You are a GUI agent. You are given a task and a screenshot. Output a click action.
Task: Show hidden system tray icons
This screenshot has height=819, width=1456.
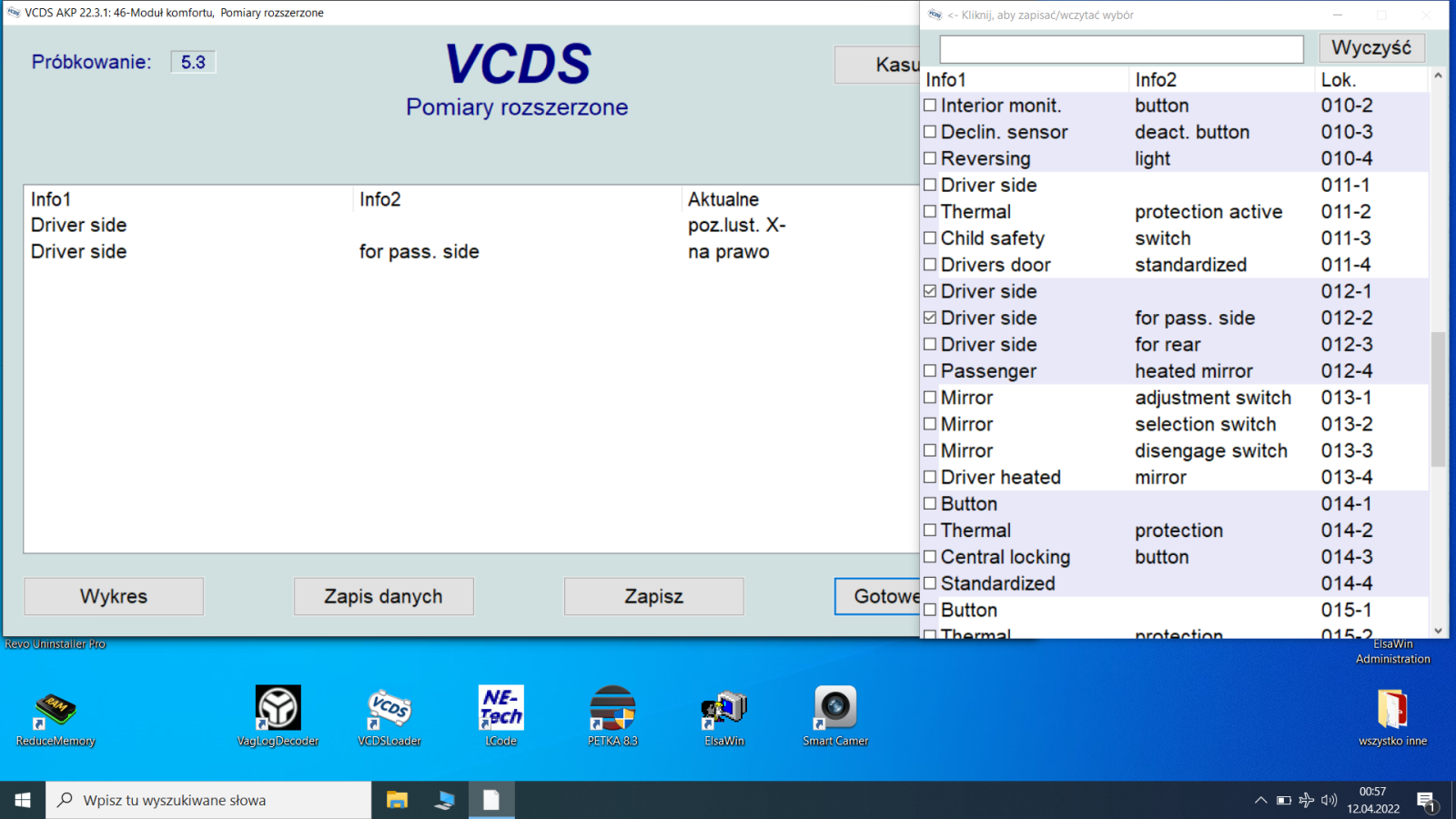pyautogui.click(x=1260, y=801)
